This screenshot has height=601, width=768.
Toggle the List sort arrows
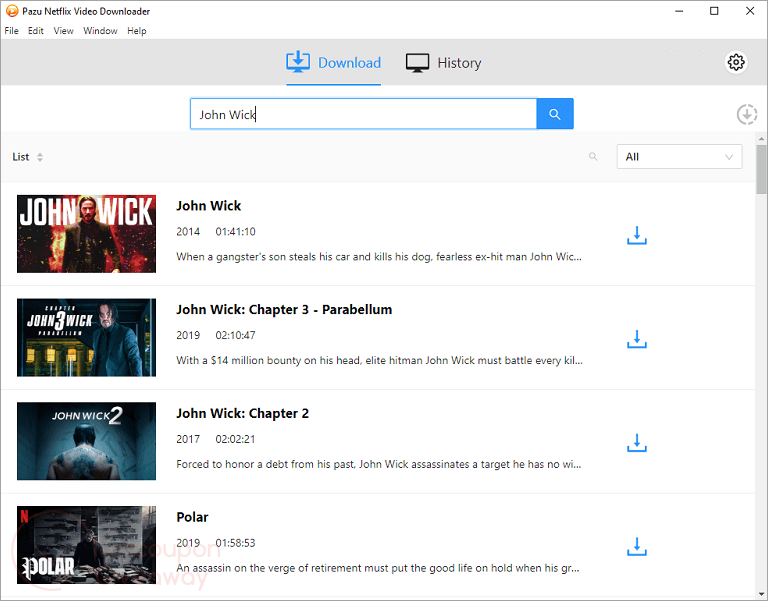40,157
